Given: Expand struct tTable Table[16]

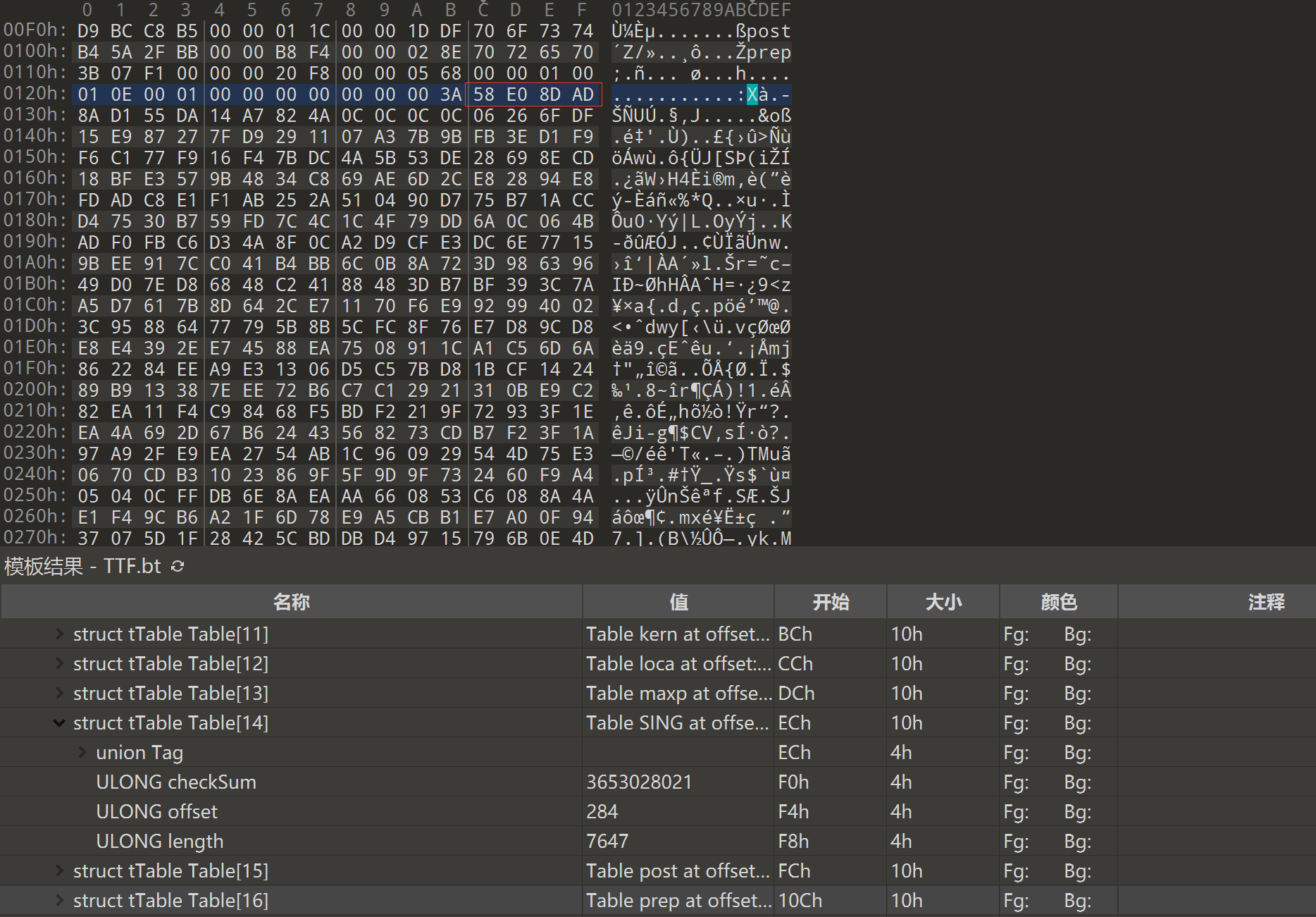Looking at the screenshot, I should click(x=60, y=900).
